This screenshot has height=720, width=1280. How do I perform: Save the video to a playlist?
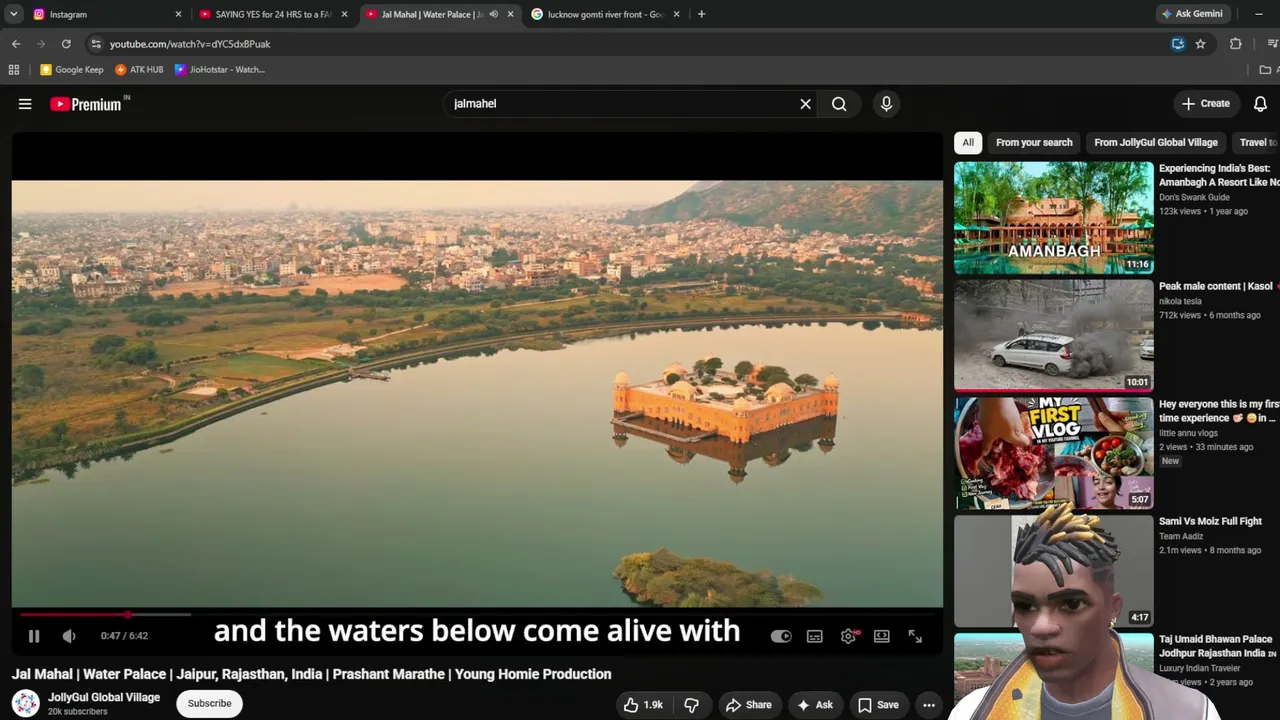[878, 705]
